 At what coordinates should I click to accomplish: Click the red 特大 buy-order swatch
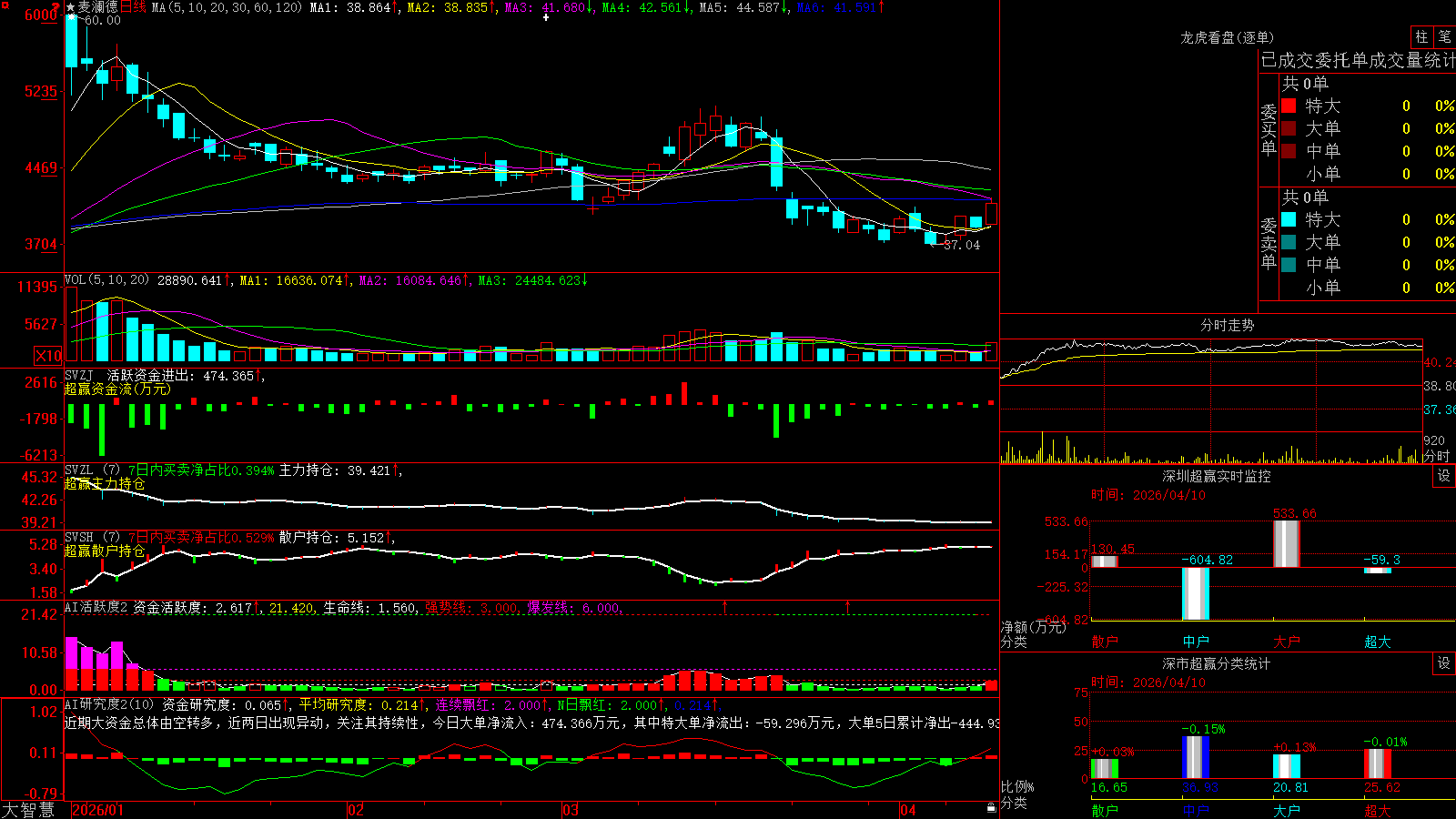click(x=1289, y=106)
